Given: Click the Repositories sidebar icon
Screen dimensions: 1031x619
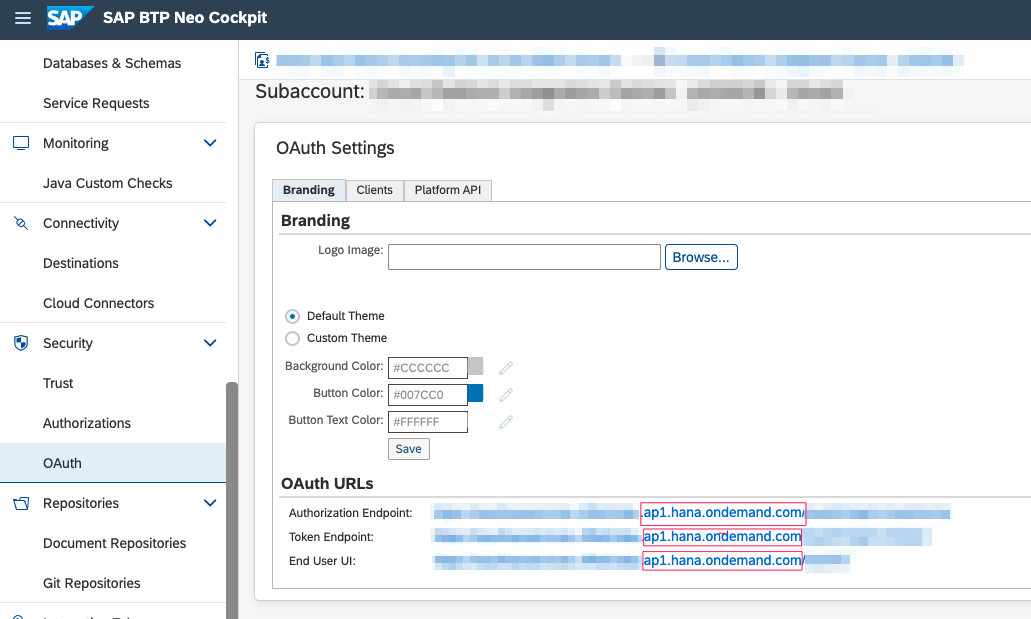Looking at the screenshot, I should click(x=21, y=502).
